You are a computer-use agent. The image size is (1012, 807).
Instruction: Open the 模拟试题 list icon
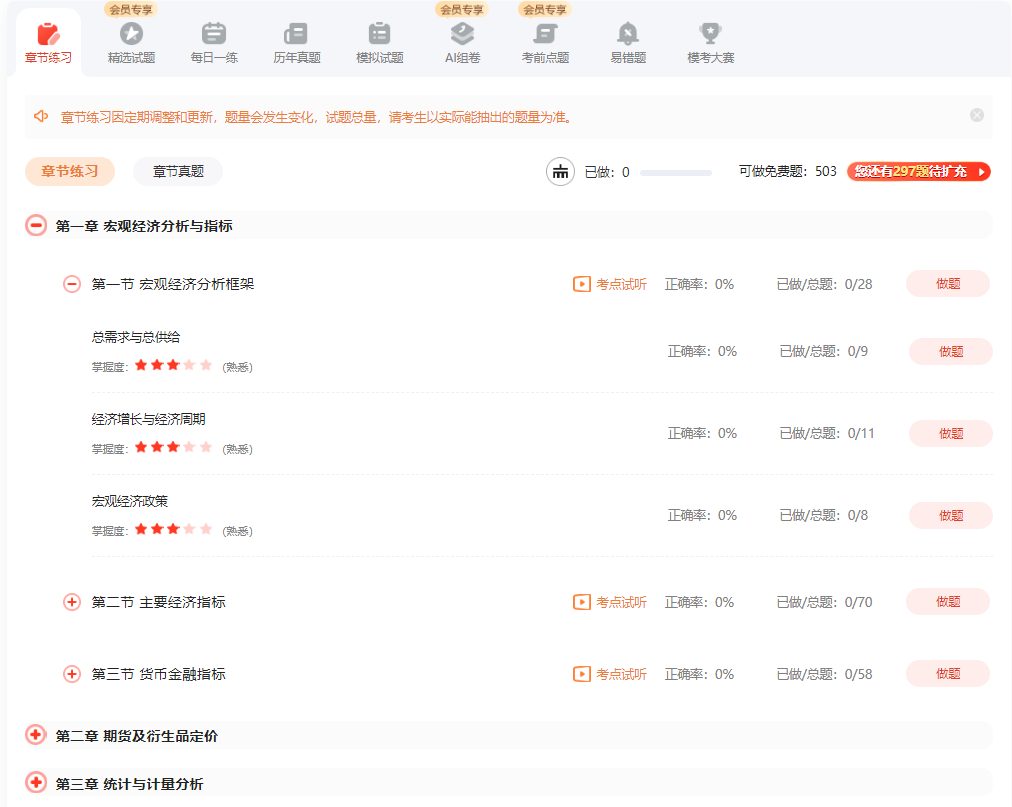(x=380, y=34)
